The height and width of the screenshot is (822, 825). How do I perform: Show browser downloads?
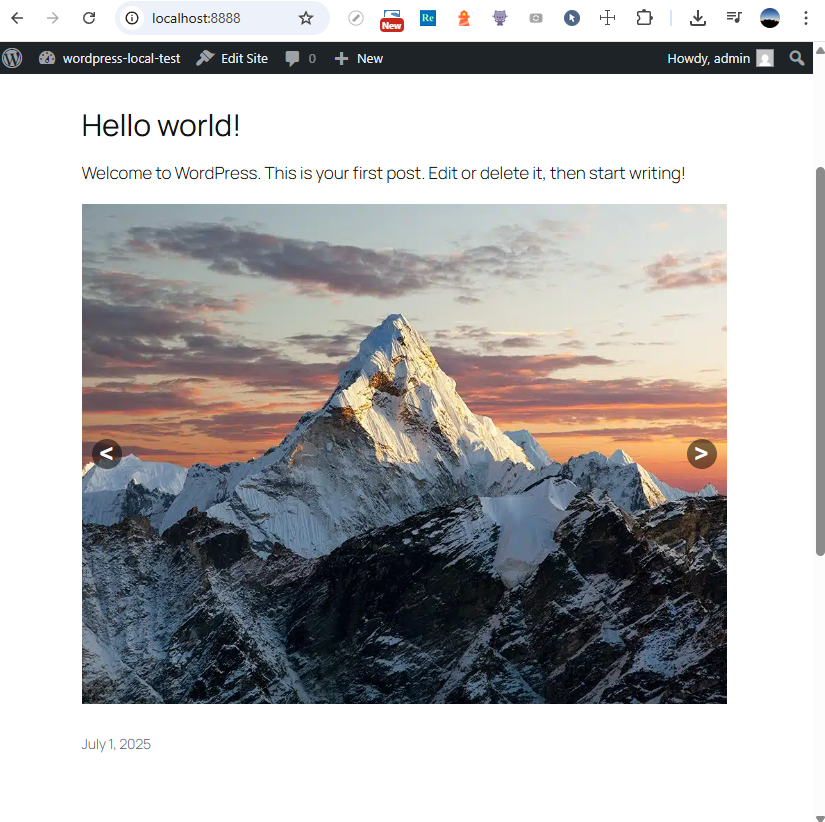(x=698, y=18)
